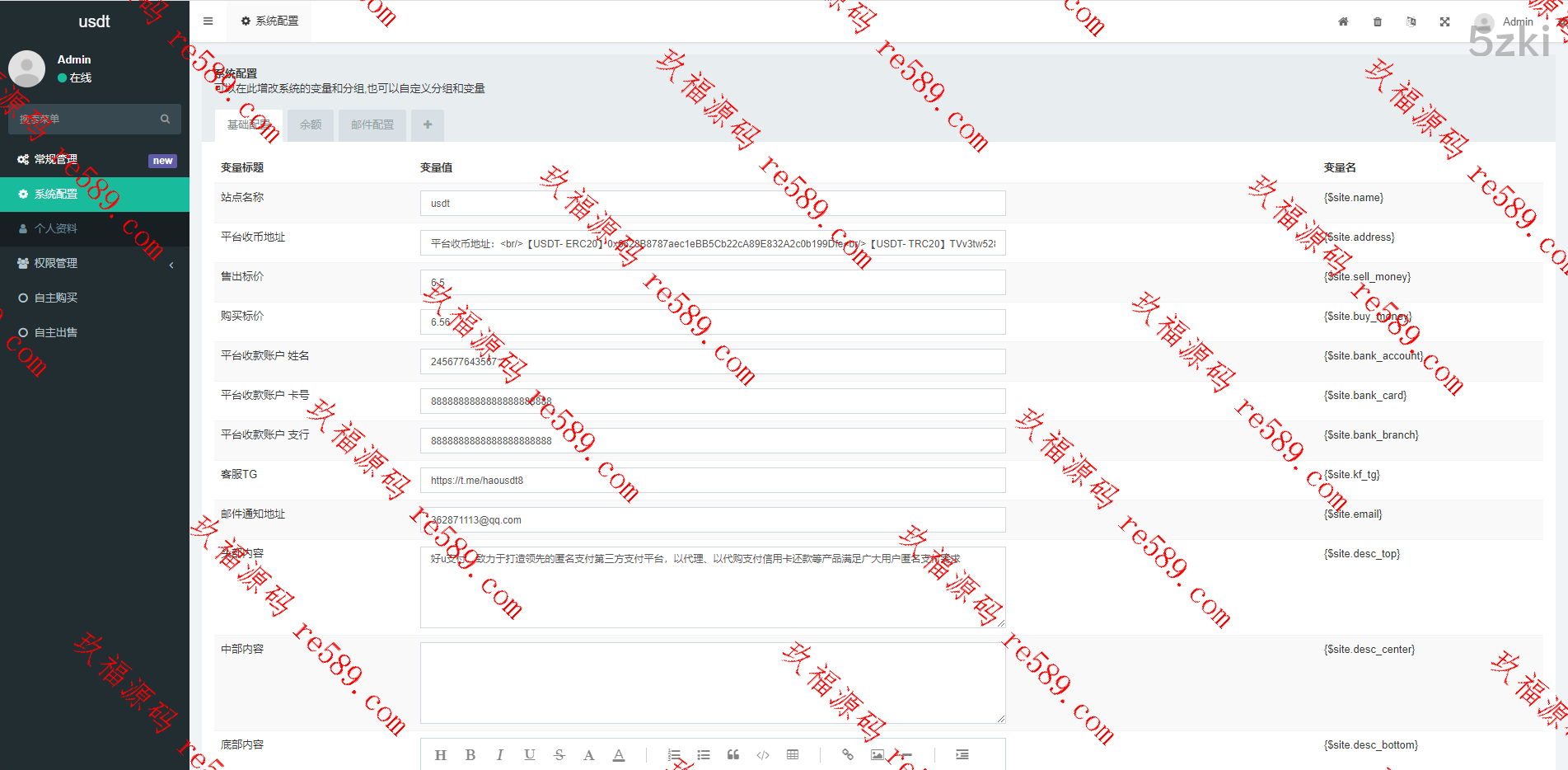Toggle the blockquote formatting
Image resolution: width=1568 pixels, height=770 pixels.
(x=733, y=755)
